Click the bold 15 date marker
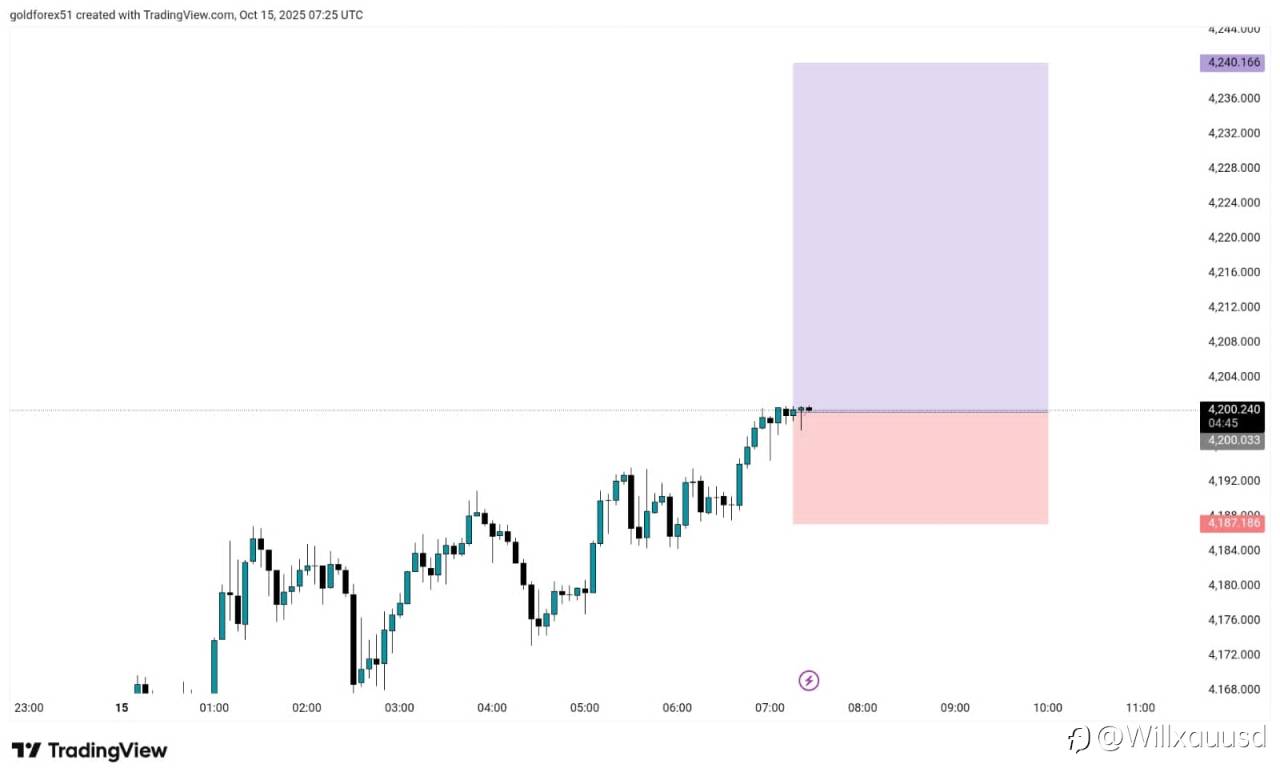Image resolution: width=1280 pixels, height=780 pixels. click(122, 708)
